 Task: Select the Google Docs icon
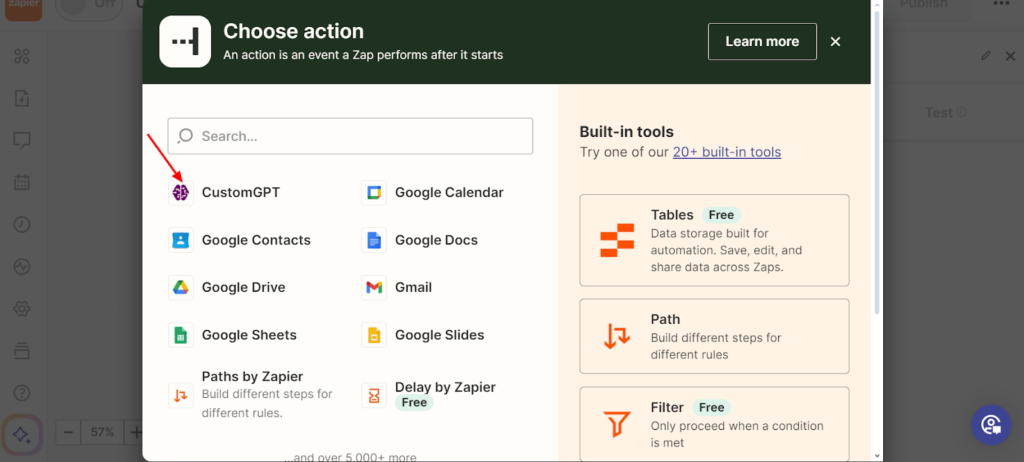[x=374, y=240]
